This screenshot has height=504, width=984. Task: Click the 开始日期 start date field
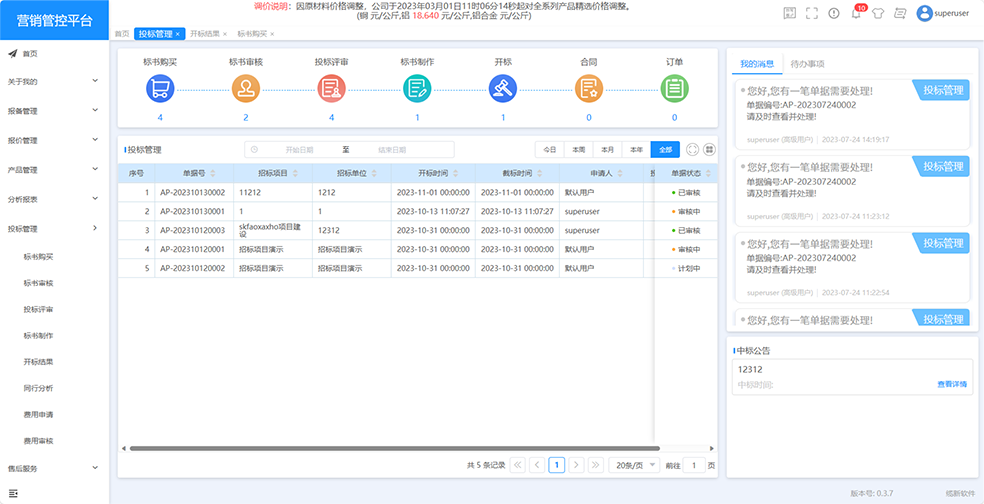tap(299, 150)
